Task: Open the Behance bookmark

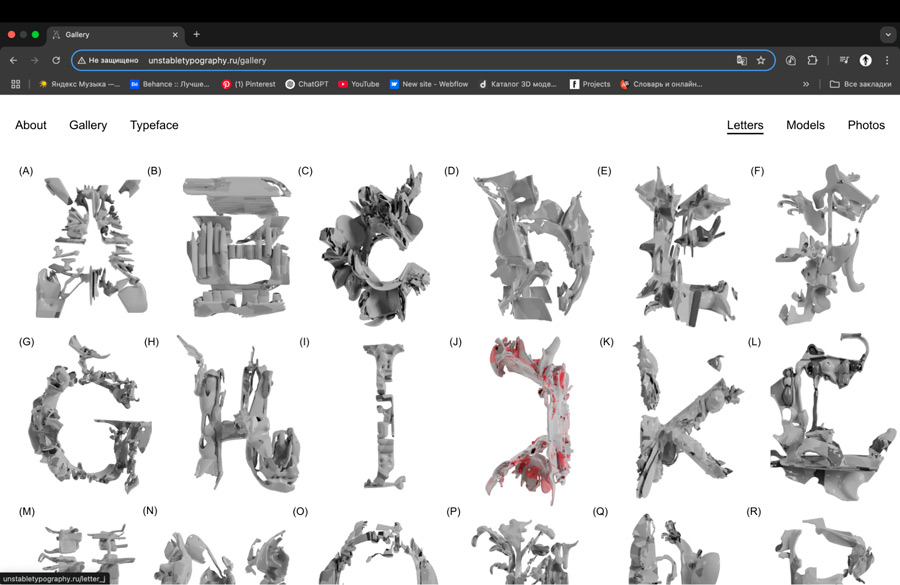Action: click(170, 84)
